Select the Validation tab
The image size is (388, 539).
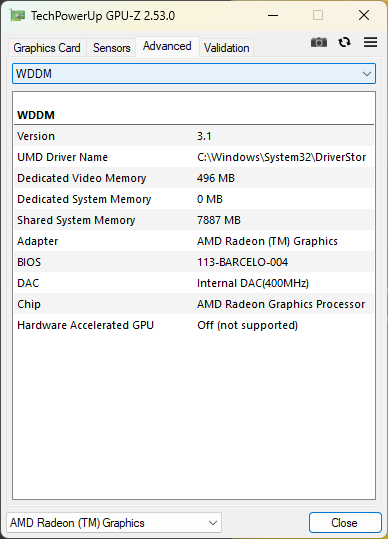tap(226, 48)
